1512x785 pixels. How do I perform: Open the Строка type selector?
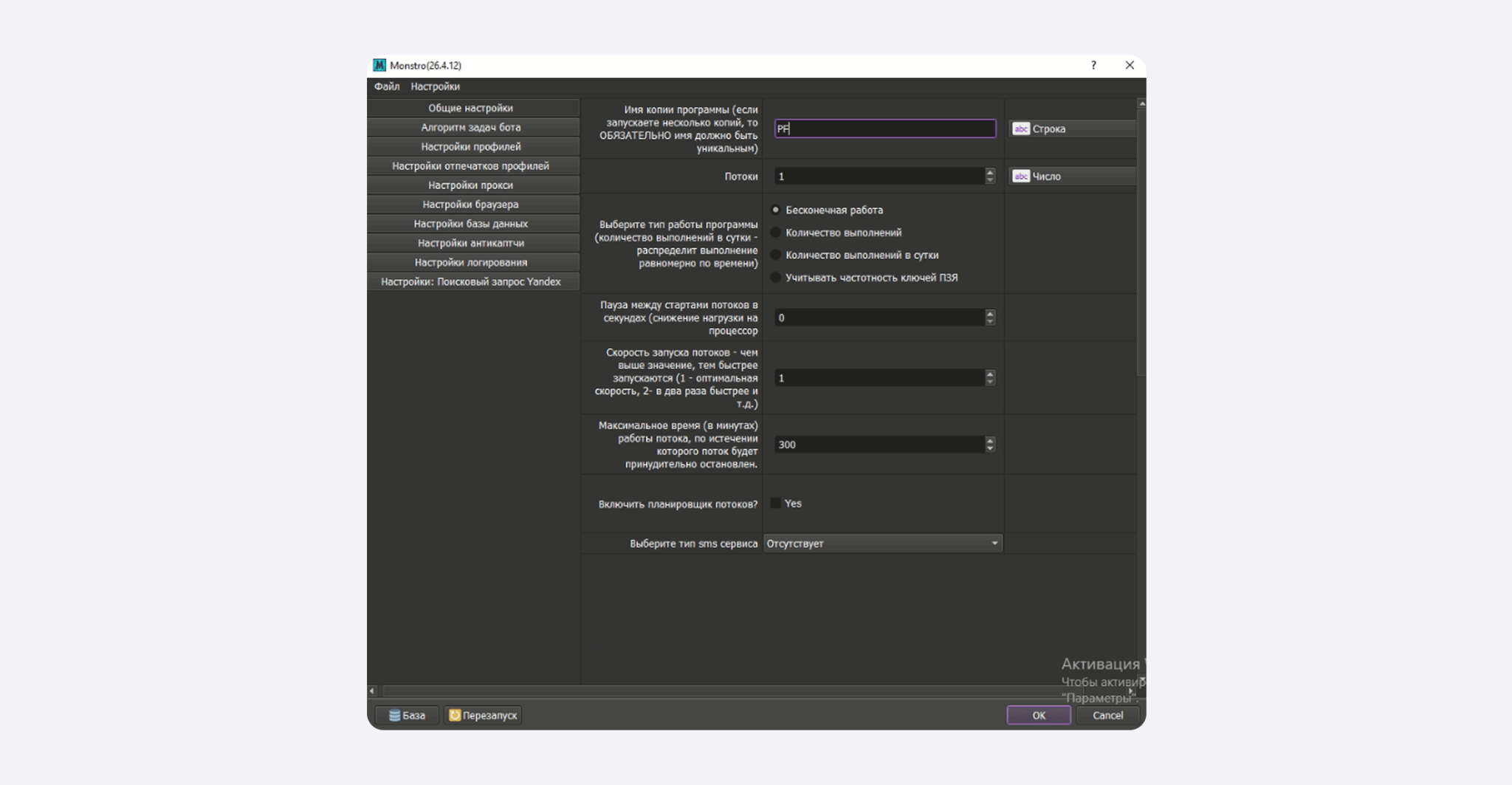point(1073,128)
